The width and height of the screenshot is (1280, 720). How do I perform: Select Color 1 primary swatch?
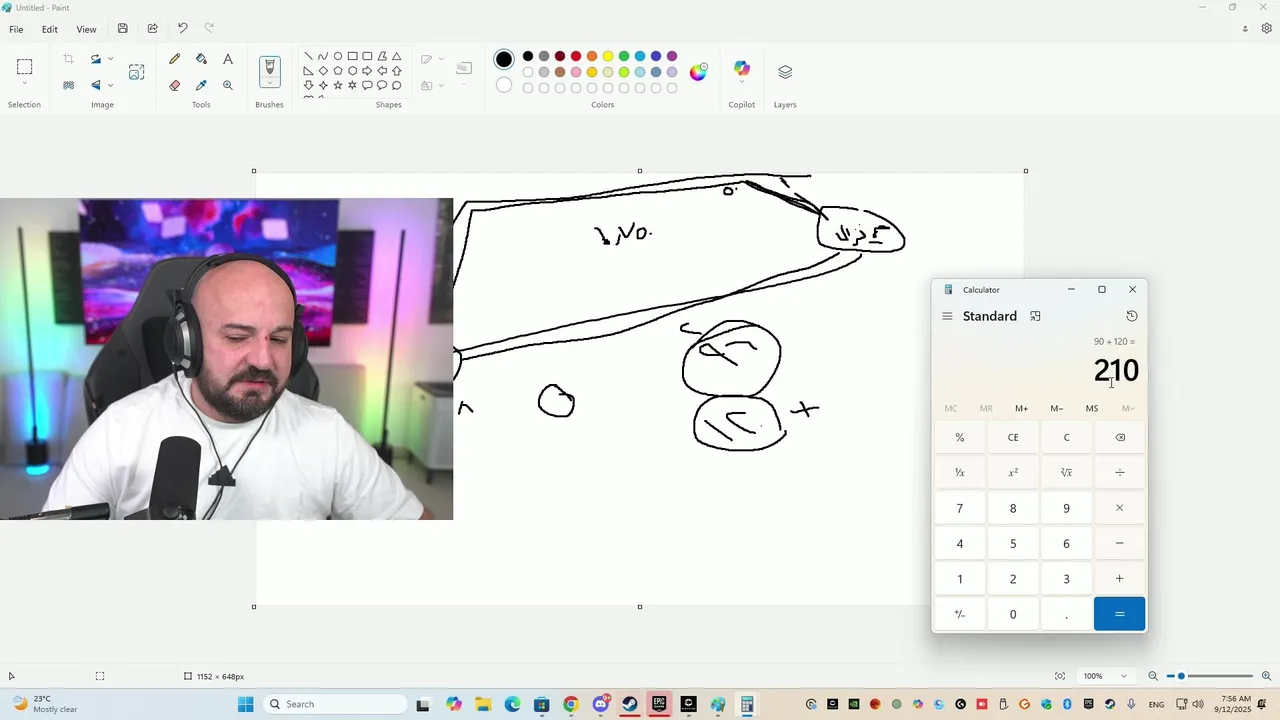pos(504,59)
